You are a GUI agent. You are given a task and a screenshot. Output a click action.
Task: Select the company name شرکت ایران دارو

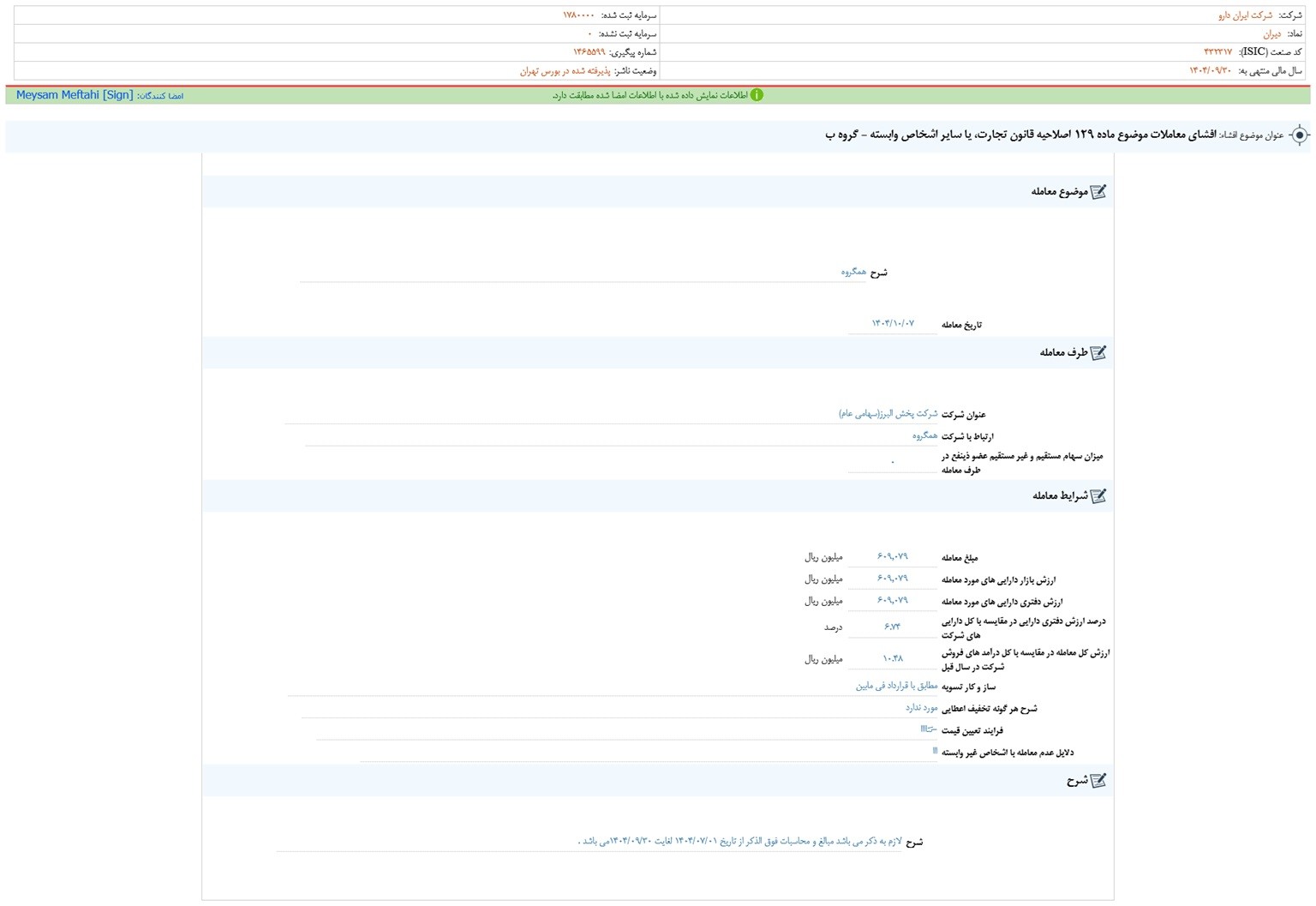tap(1245, 15)
